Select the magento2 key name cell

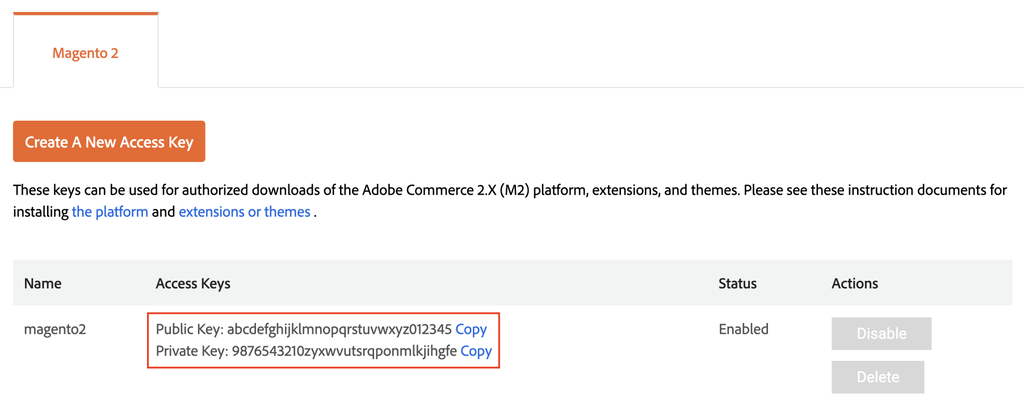coord(56,329)
